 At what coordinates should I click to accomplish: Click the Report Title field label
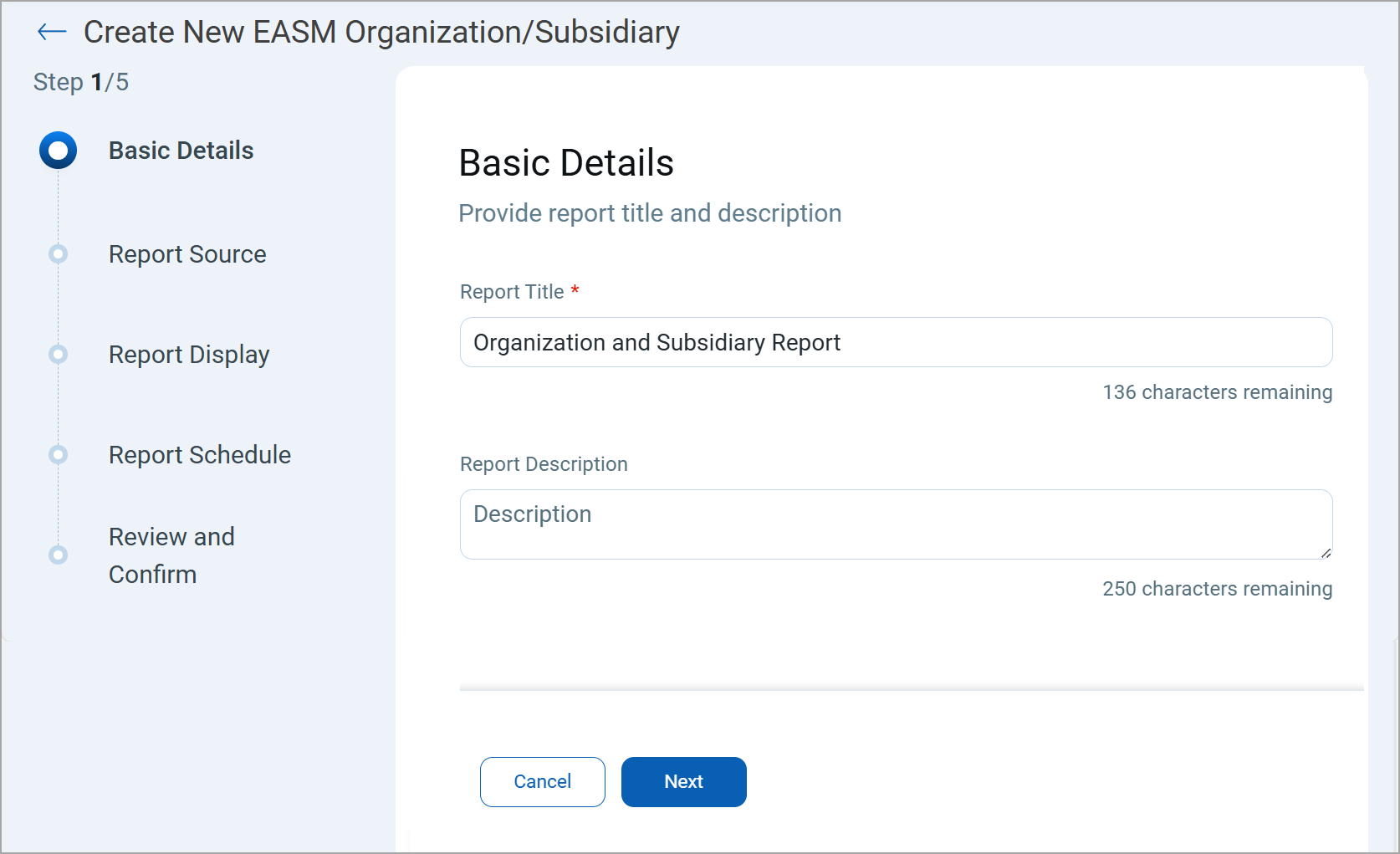click(x=512, y=292)
